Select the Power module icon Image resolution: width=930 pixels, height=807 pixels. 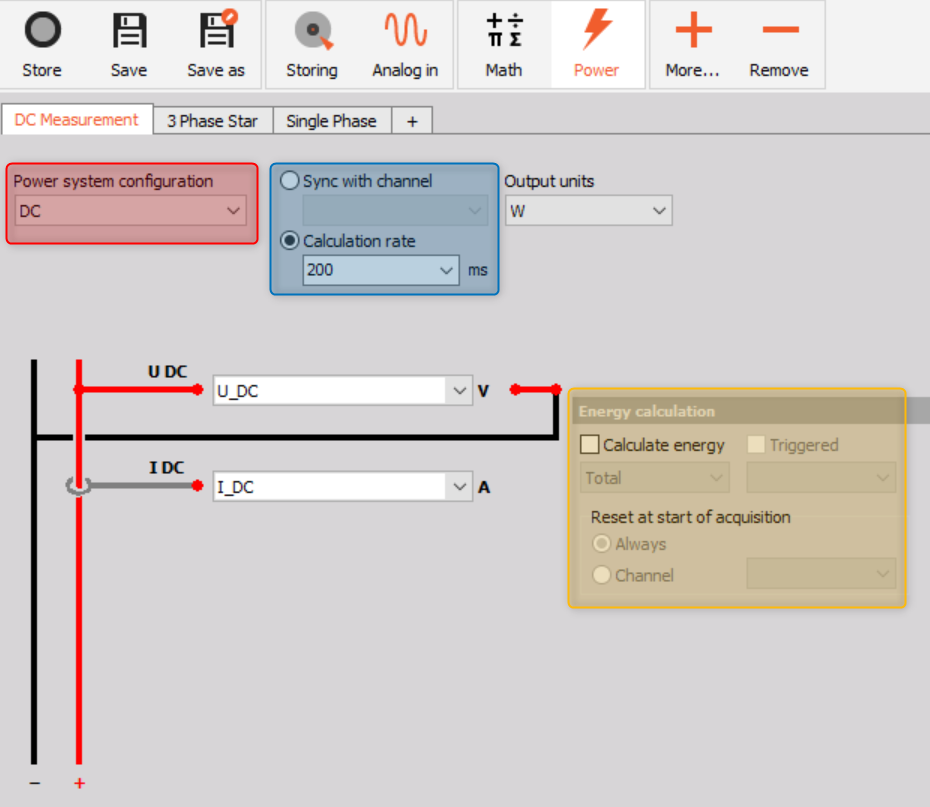coord(597,28)
